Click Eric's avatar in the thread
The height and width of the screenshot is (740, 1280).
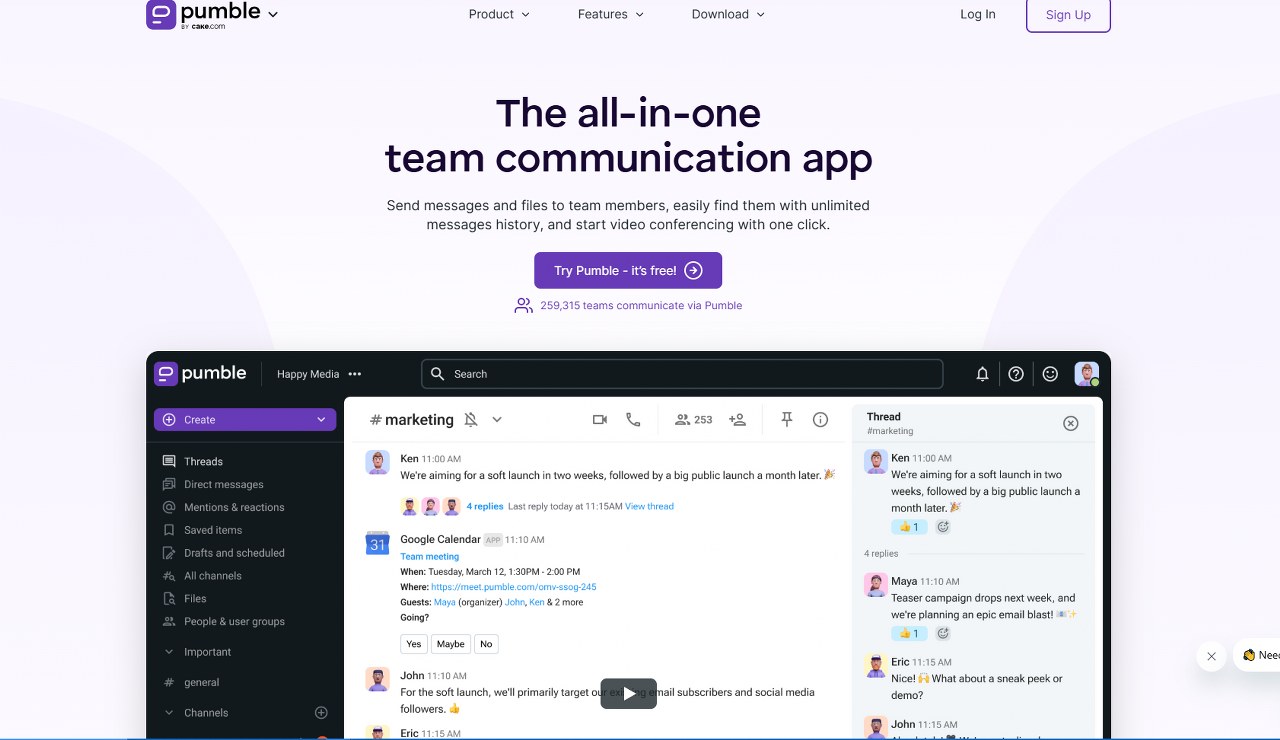[876, 666]
